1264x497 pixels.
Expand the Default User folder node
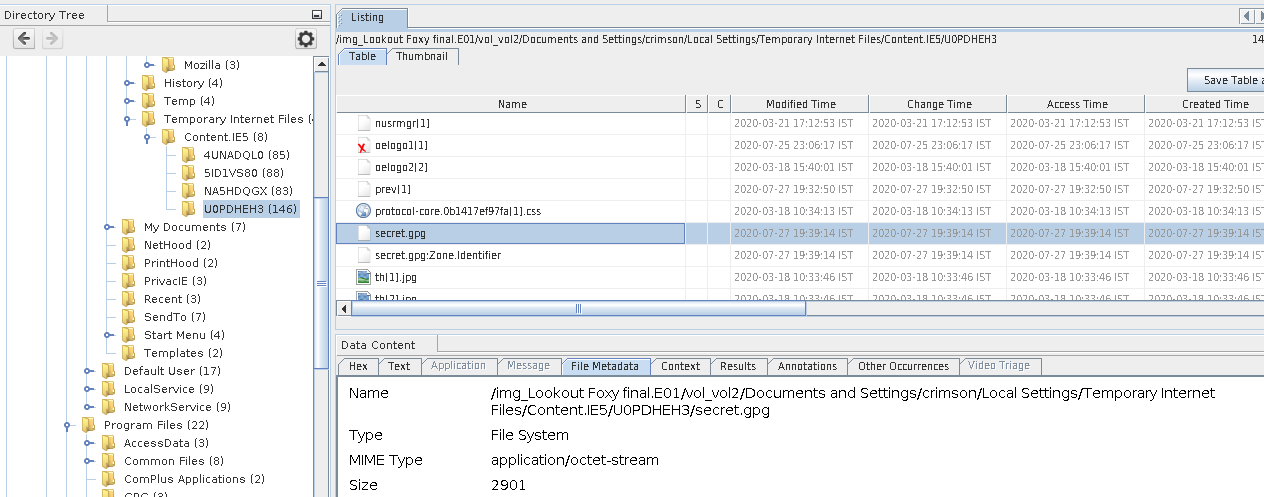(88, 371)
